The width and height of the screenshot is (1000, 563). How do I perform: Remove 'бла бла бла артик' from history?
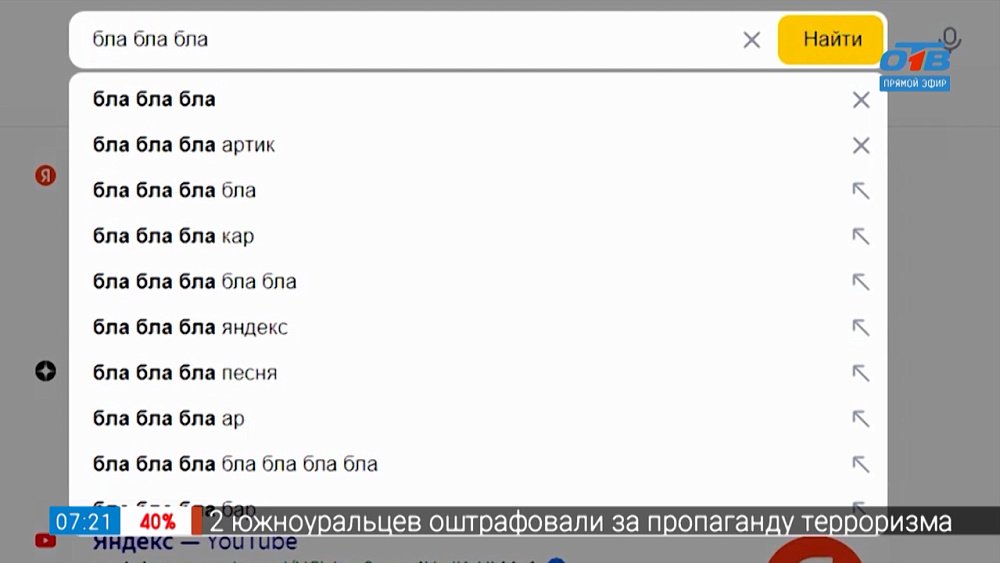tap(861, 145)
